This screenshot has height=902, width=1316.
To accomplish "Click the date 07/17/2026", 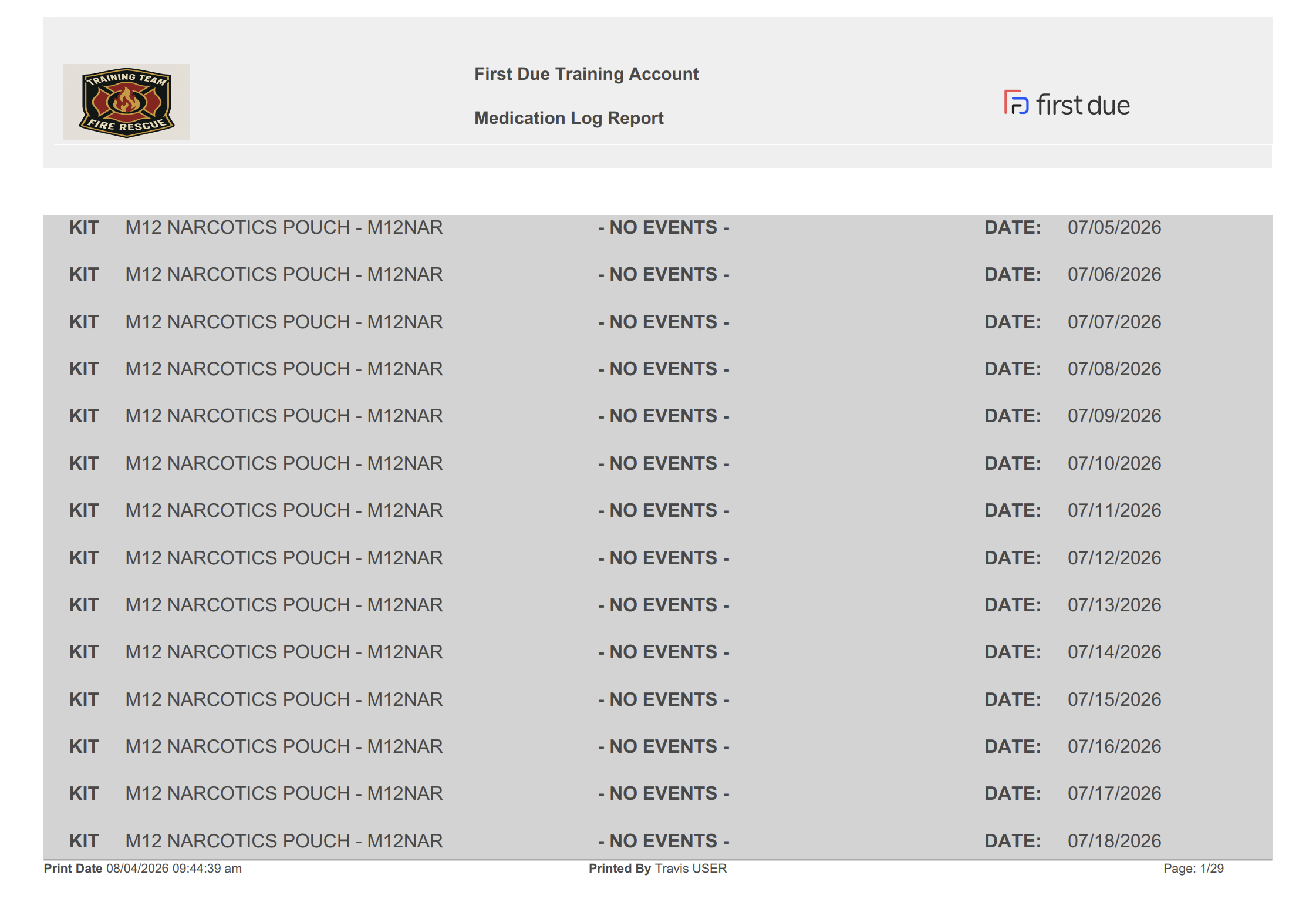I will click(1114, 793).
